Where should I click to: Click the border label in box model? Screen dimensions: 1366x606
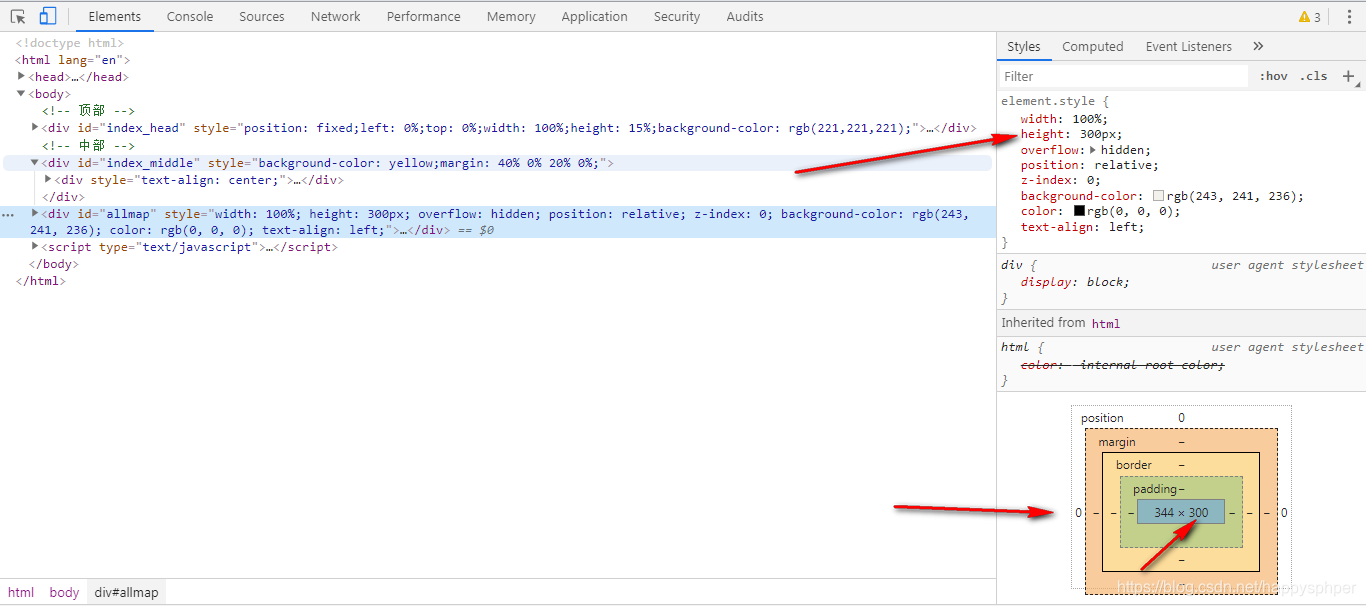(x=1134, y=465)
